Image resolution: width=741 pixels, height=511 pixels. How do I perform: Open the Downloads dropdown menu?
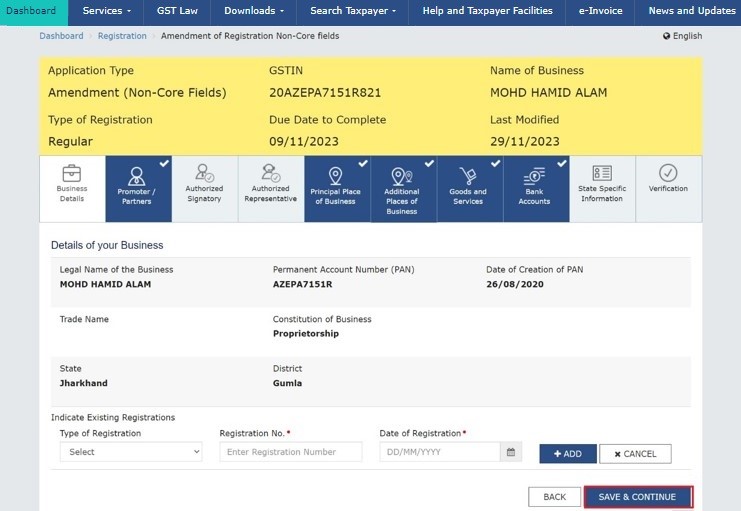[253, 11]
